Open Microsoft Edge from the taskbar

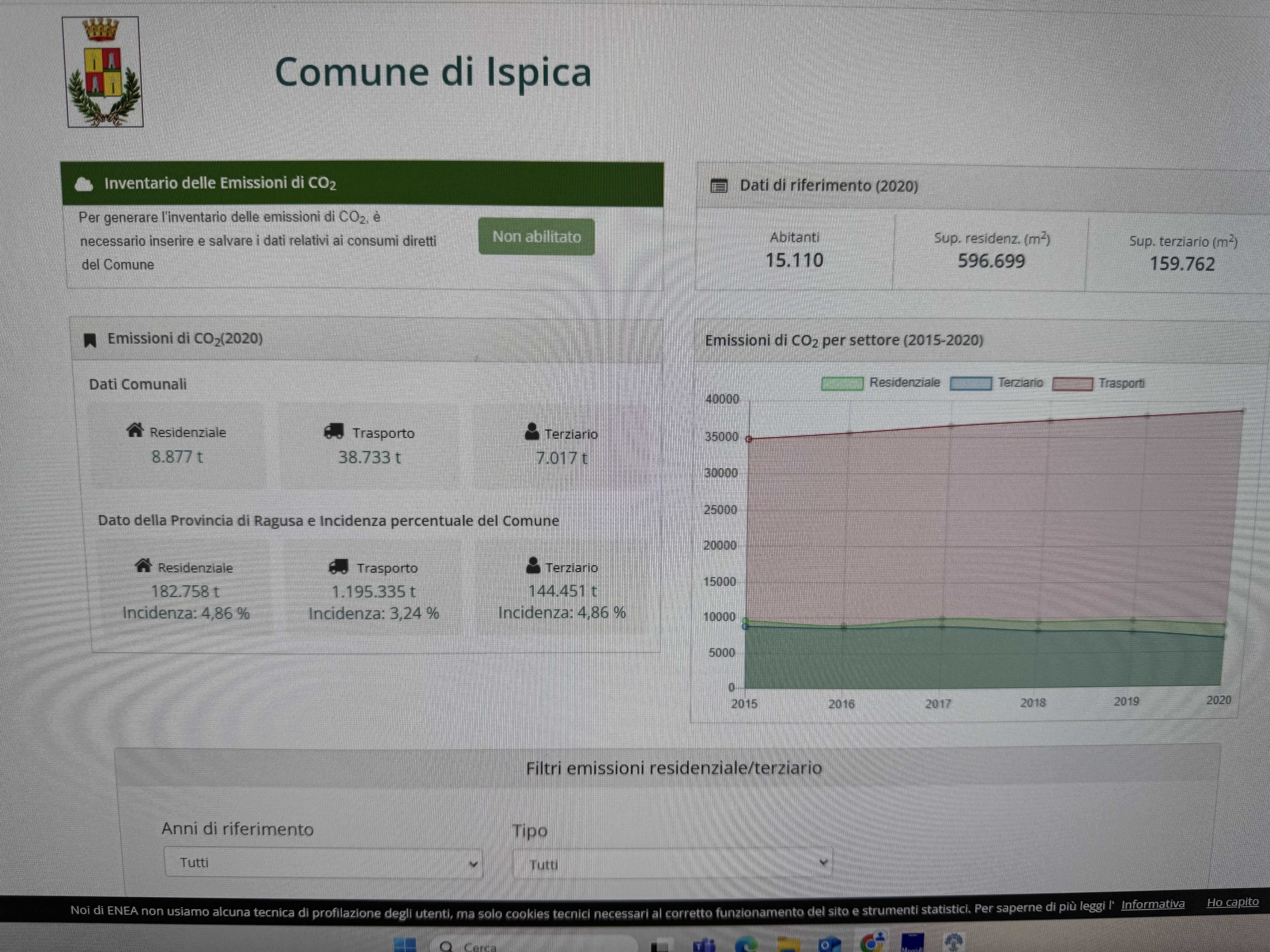pyautogui.click(x=746, y=944)
